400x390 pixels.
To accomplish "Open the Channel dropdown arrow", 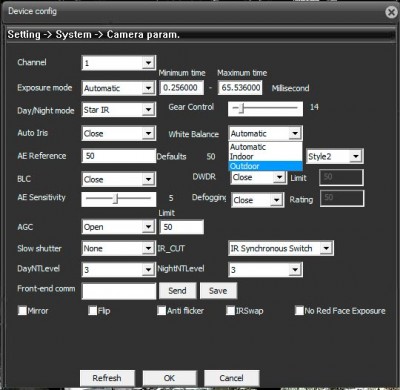I will (x=148, y=63).
